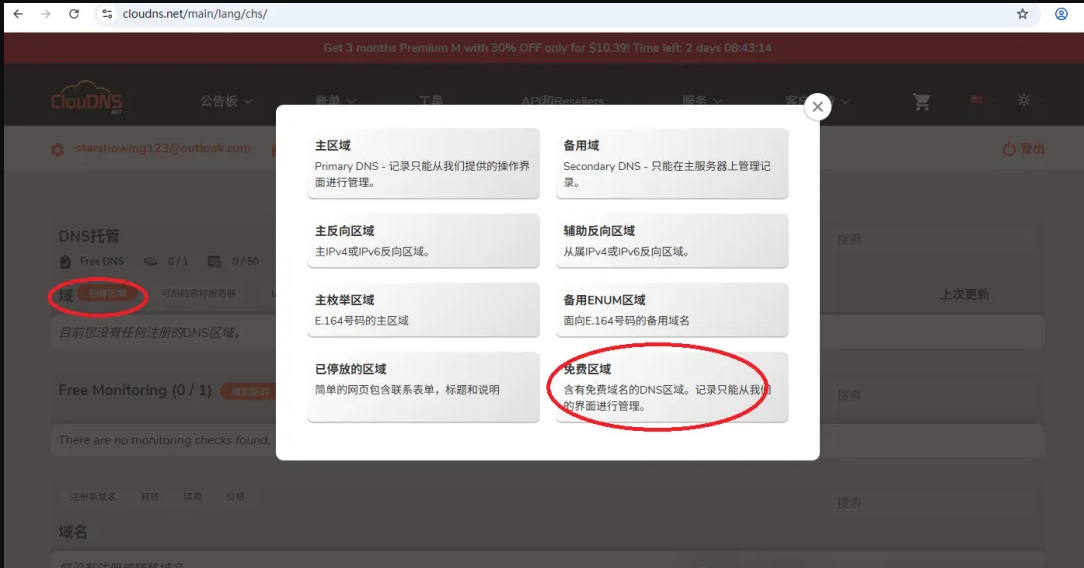This screenshot has height=568, width=1084.
Task: Click 创建区域 create zone button
Action: pyautogui.click(x=107, y=294)
